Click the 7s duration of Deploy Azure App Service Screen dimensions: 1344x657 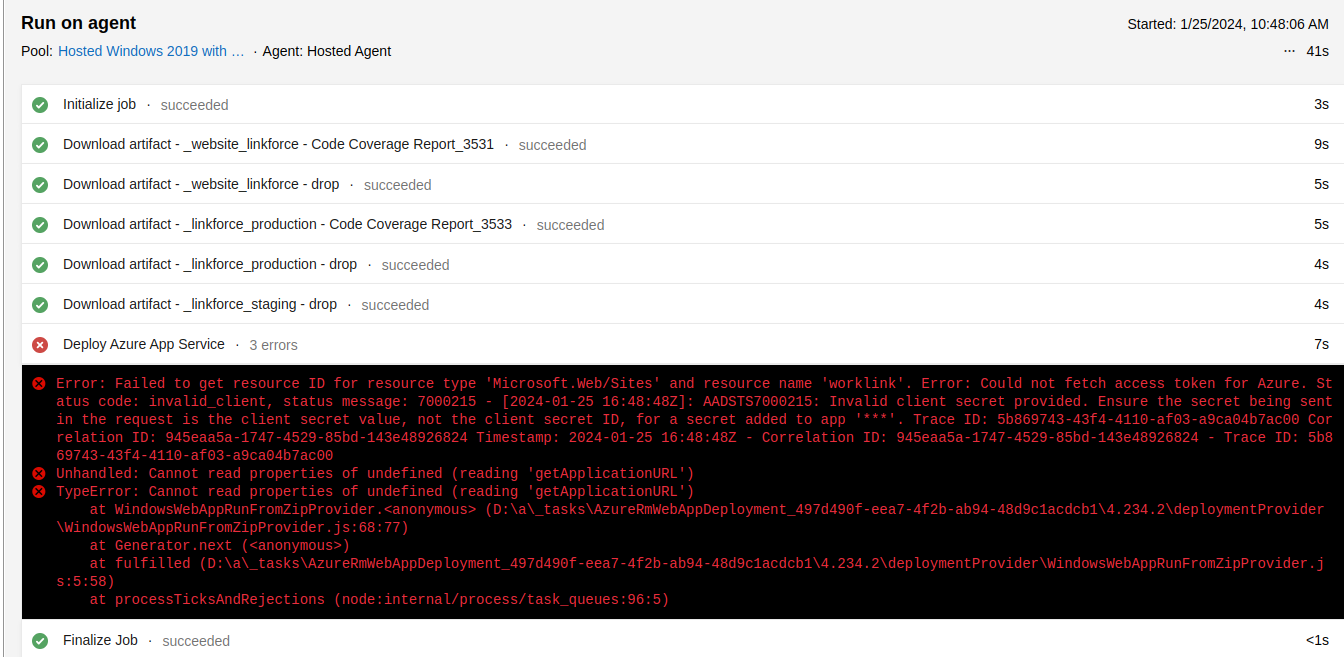click(1321, 345)
